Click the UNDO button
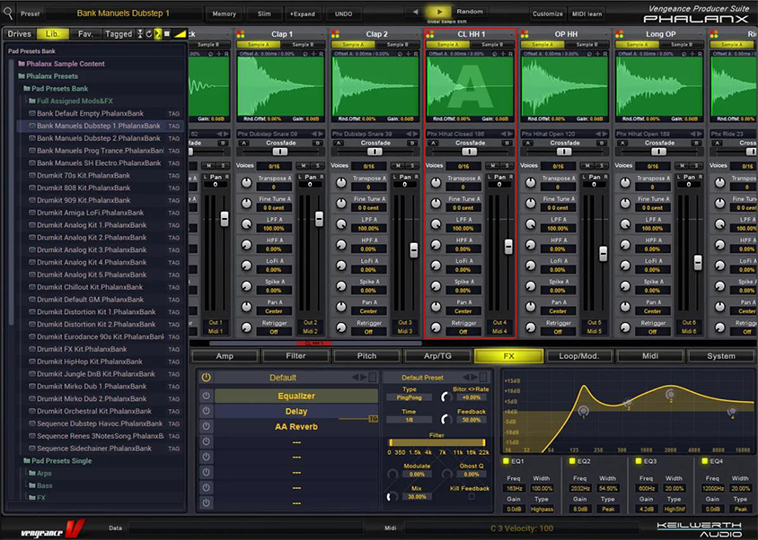 click(x=343, y=14)
